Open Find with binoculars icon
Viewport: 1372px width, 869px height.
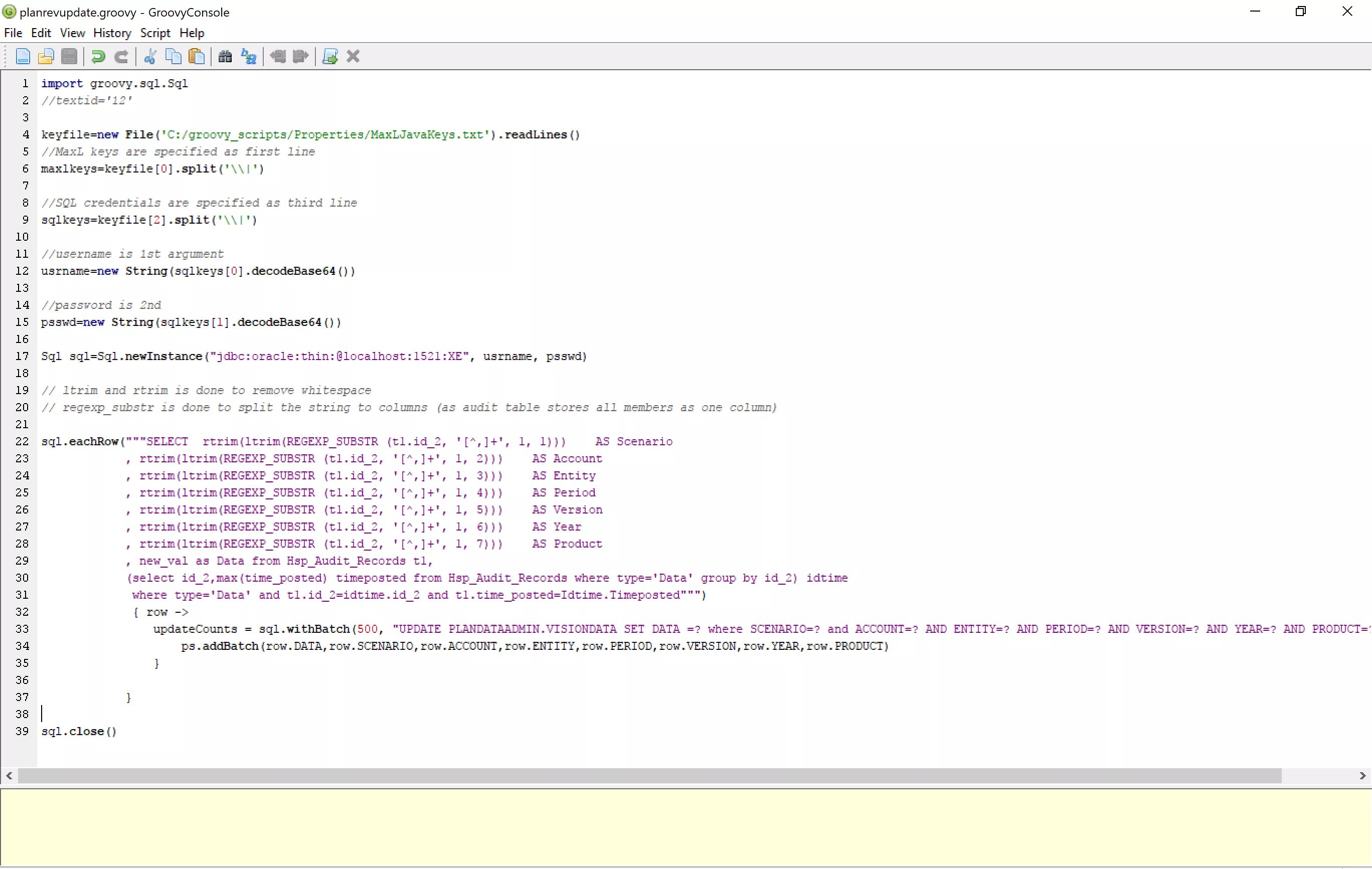click(225, 57)
